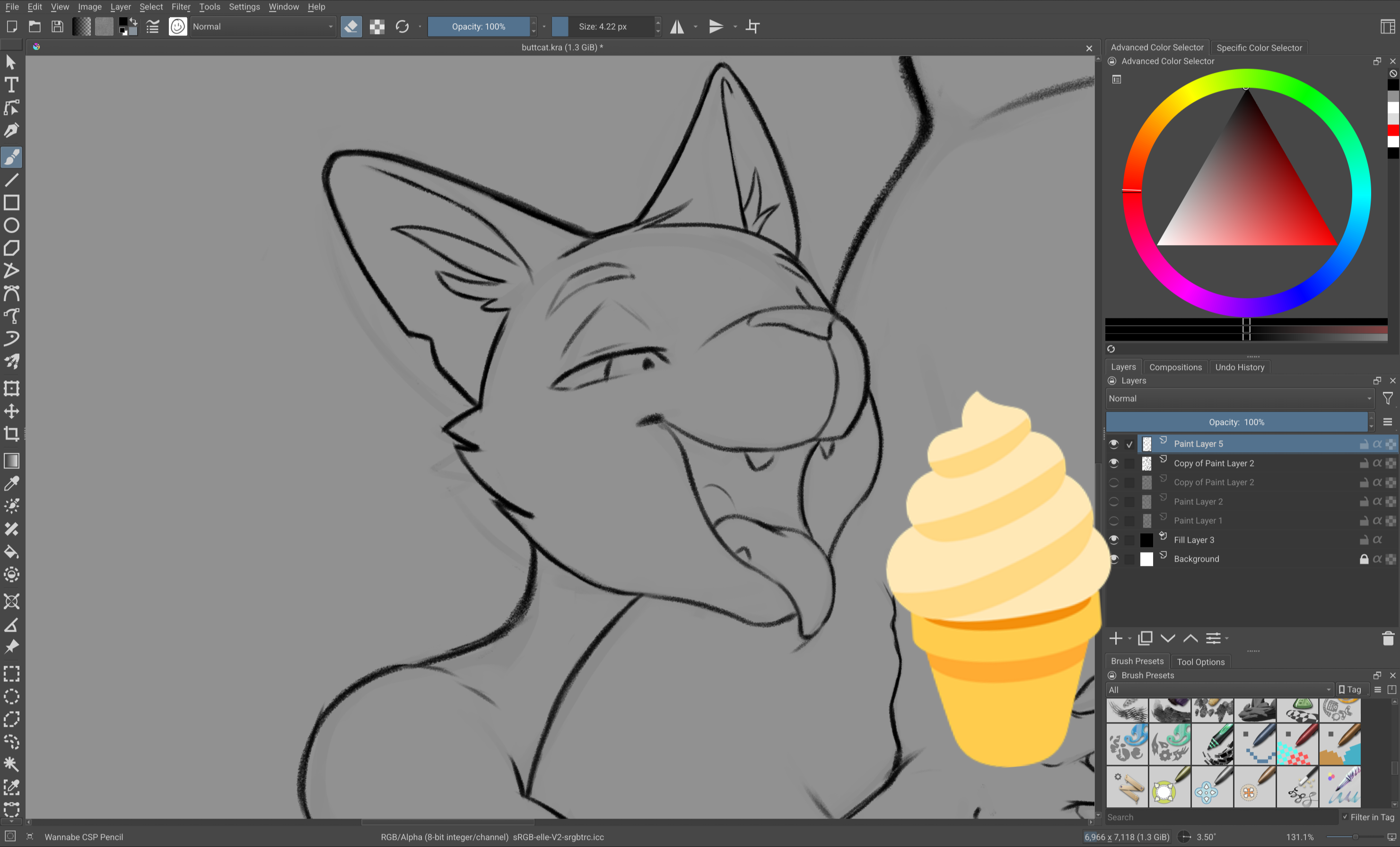This screenshot has width=1400, height=847.
Task: Select the Polygon tool
Action: click(x=11, y=248)
